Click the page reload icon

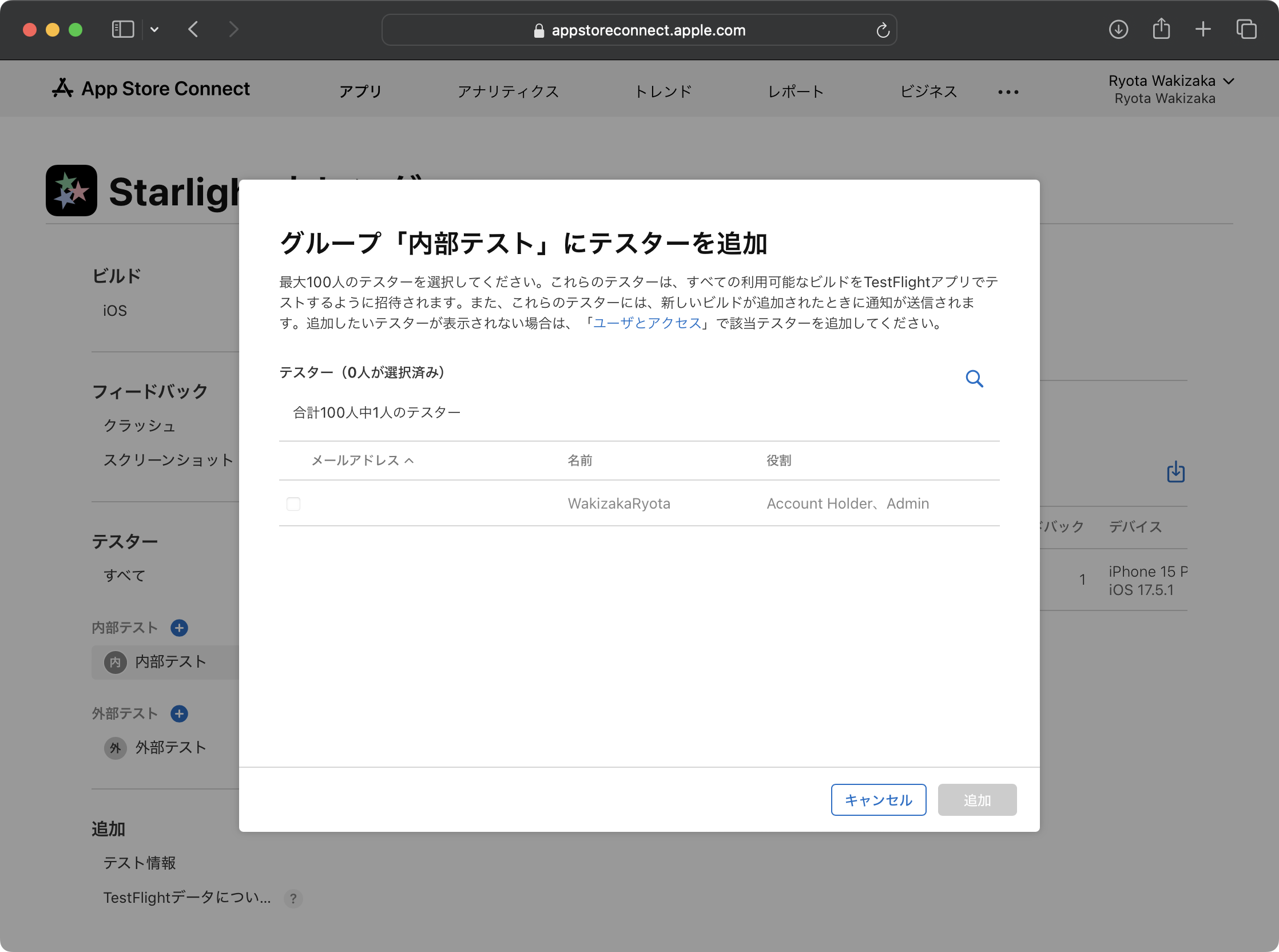tap(883, 30)
